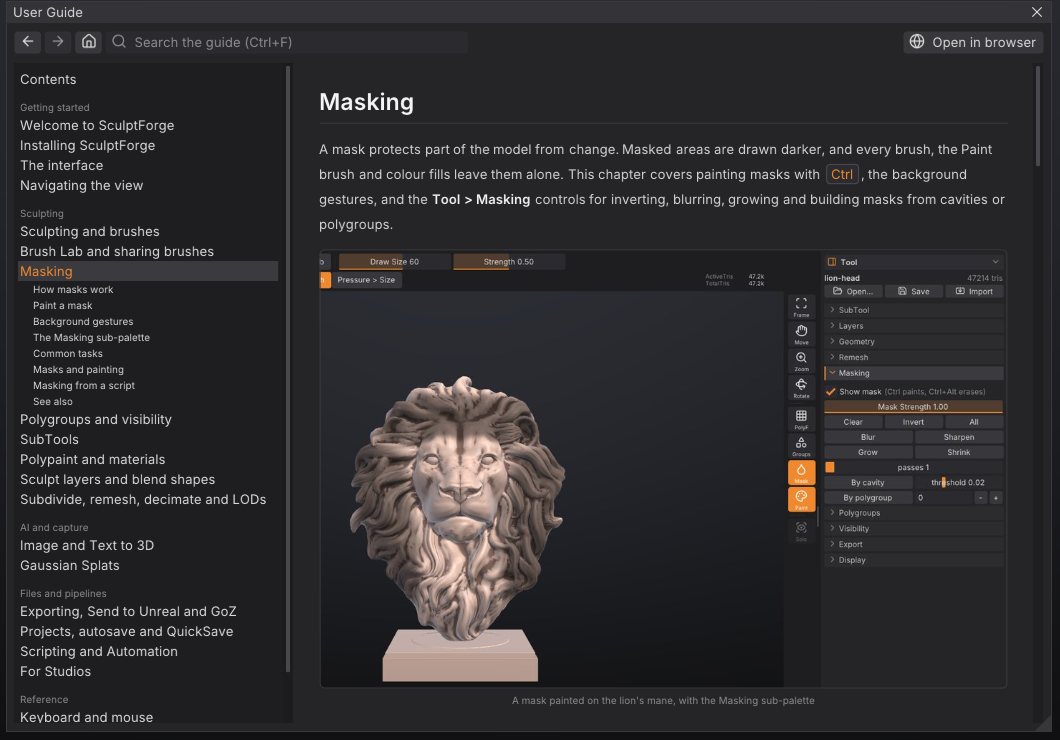Screen dimensions: 1060x740
Task: Click the dimmed Solo icon in the screenshot
Action: coord(801,531)
